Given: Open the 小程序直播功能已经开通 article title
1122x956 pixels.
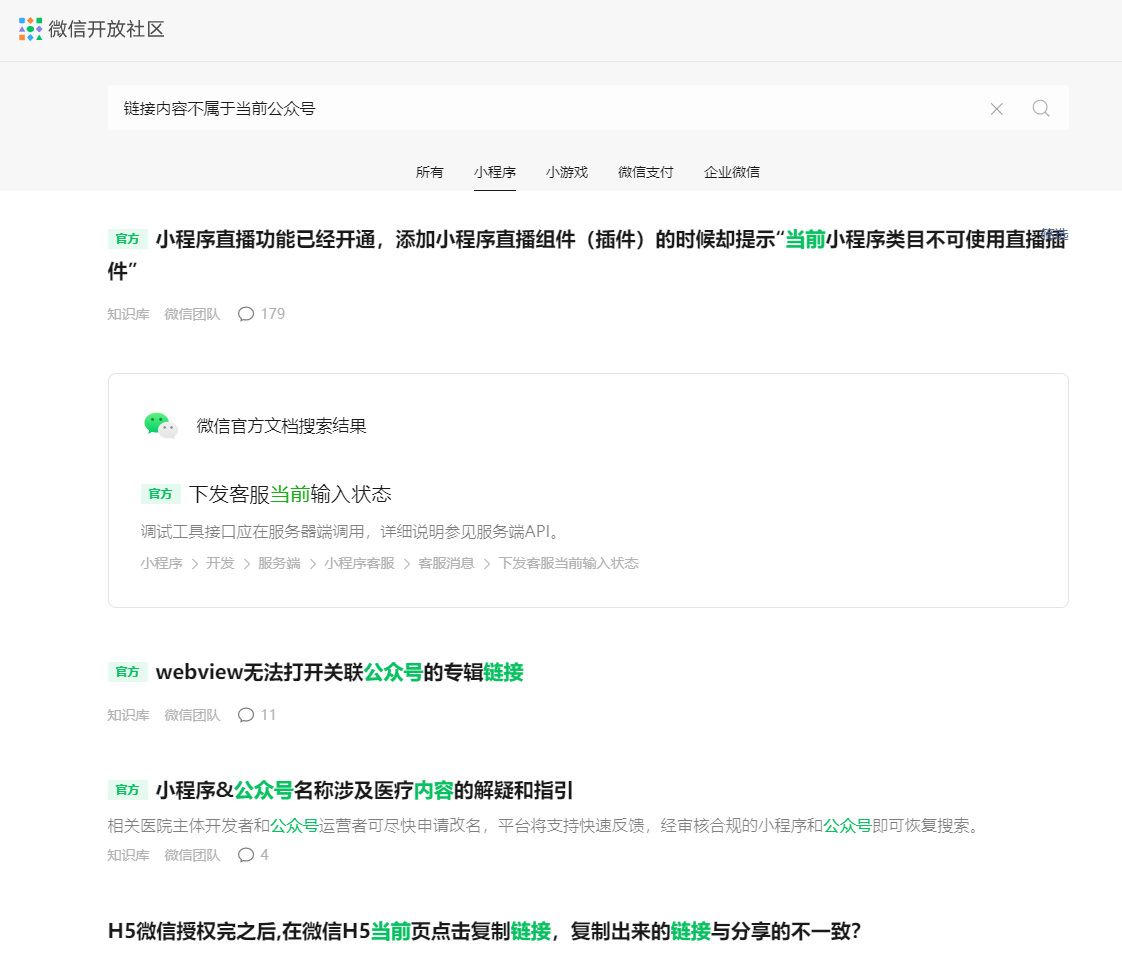Looking at the screenshot, I should click(x=587, y=255).
